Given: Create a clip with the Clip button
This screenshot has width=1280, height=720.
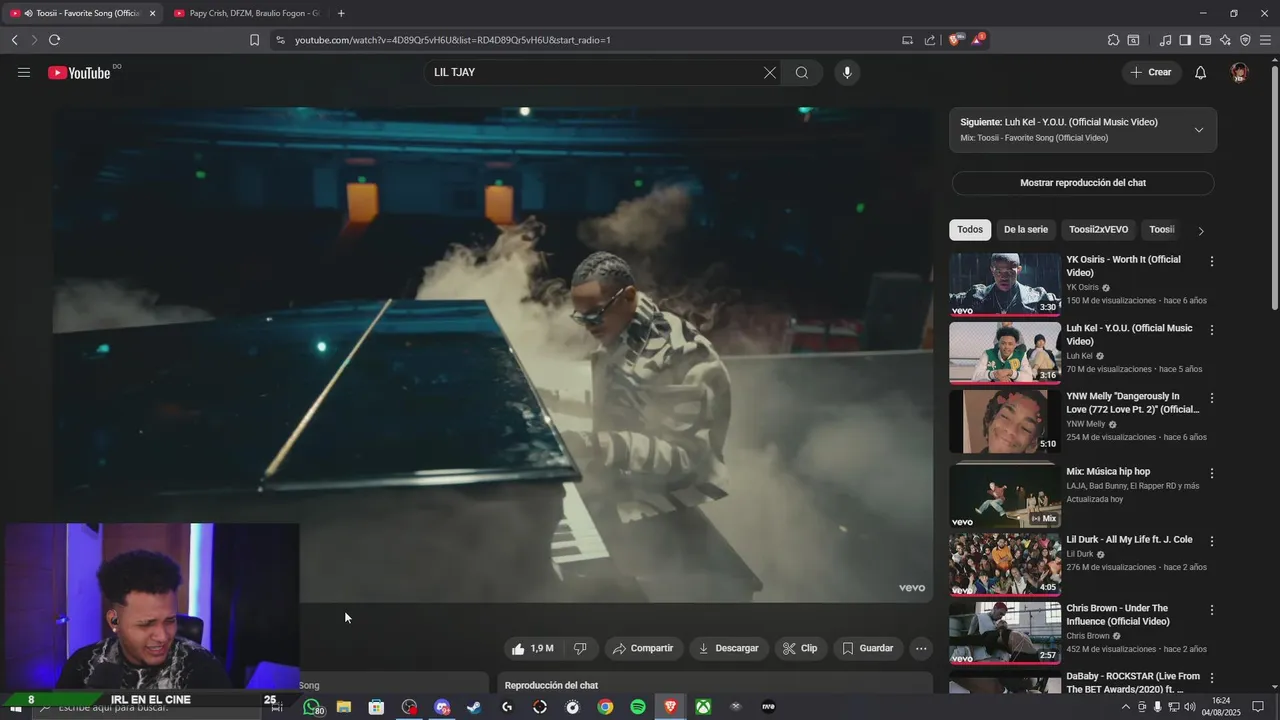Looking at the screenshot, I should [800, 648].
